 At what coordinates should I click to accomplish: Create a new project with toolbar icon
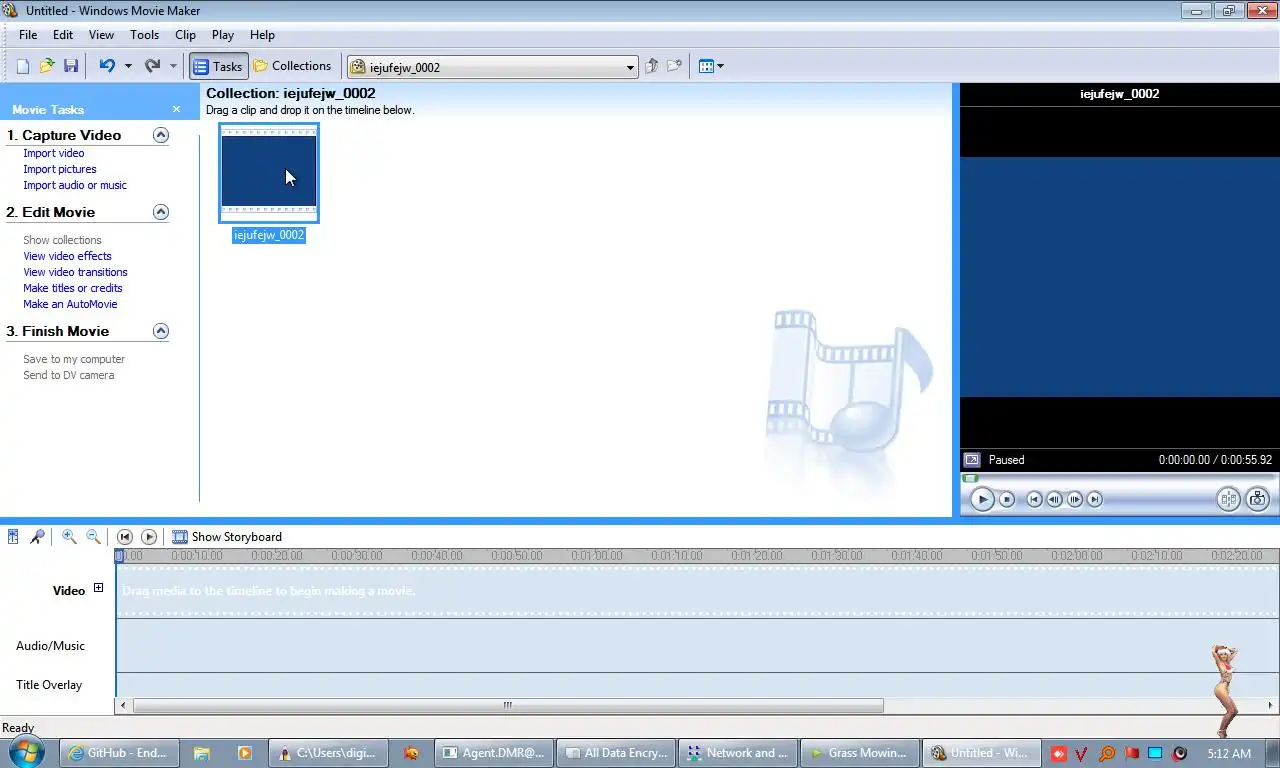coord(23,66)
